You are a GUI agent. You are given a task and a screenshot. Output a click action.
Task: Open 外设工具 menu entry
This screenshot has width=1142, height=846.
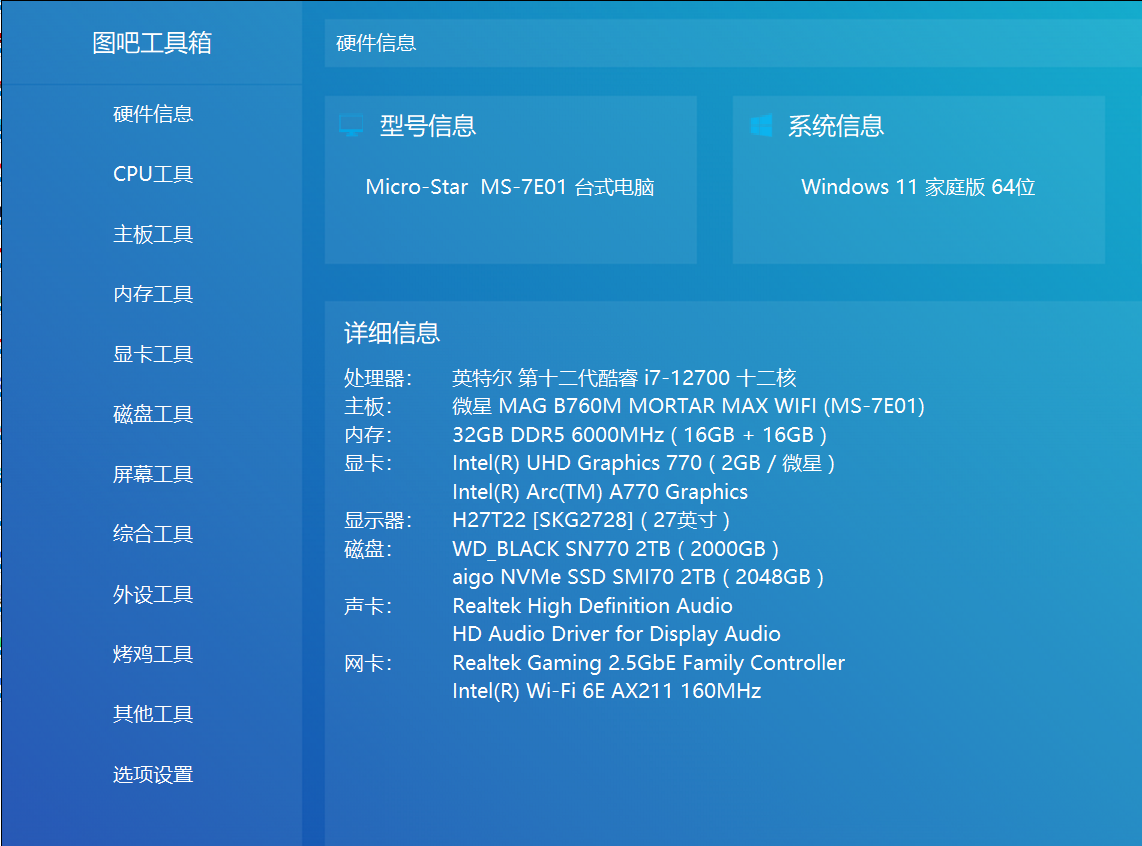pos(153,595)
